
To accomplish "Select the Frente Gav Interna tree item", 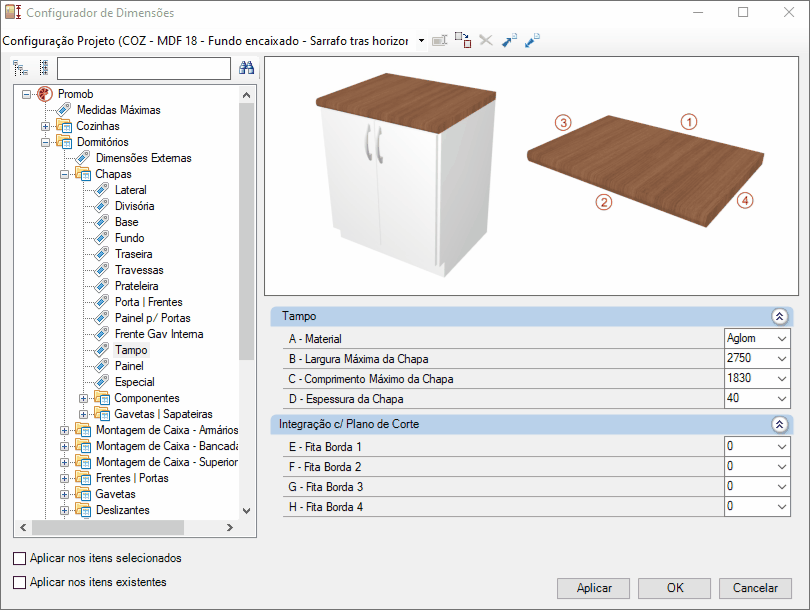I will (x=159, y=334).
